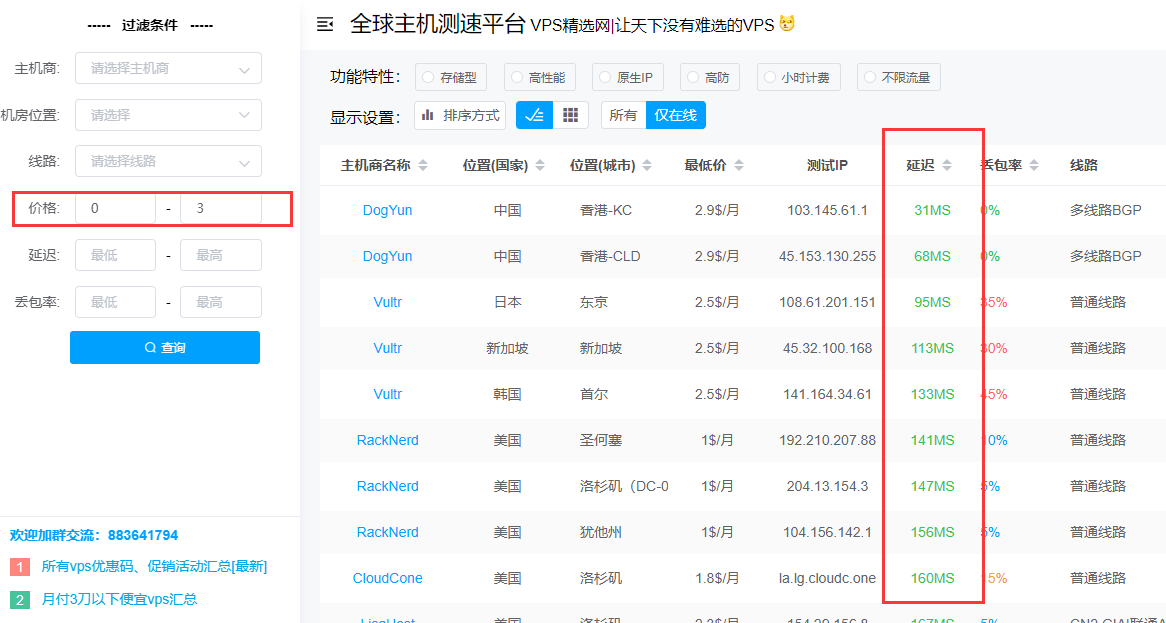Viewport: 1166px width, 623px height.
Task: Focus 延迟 最低 input field
Action: [x=116, y=255]
